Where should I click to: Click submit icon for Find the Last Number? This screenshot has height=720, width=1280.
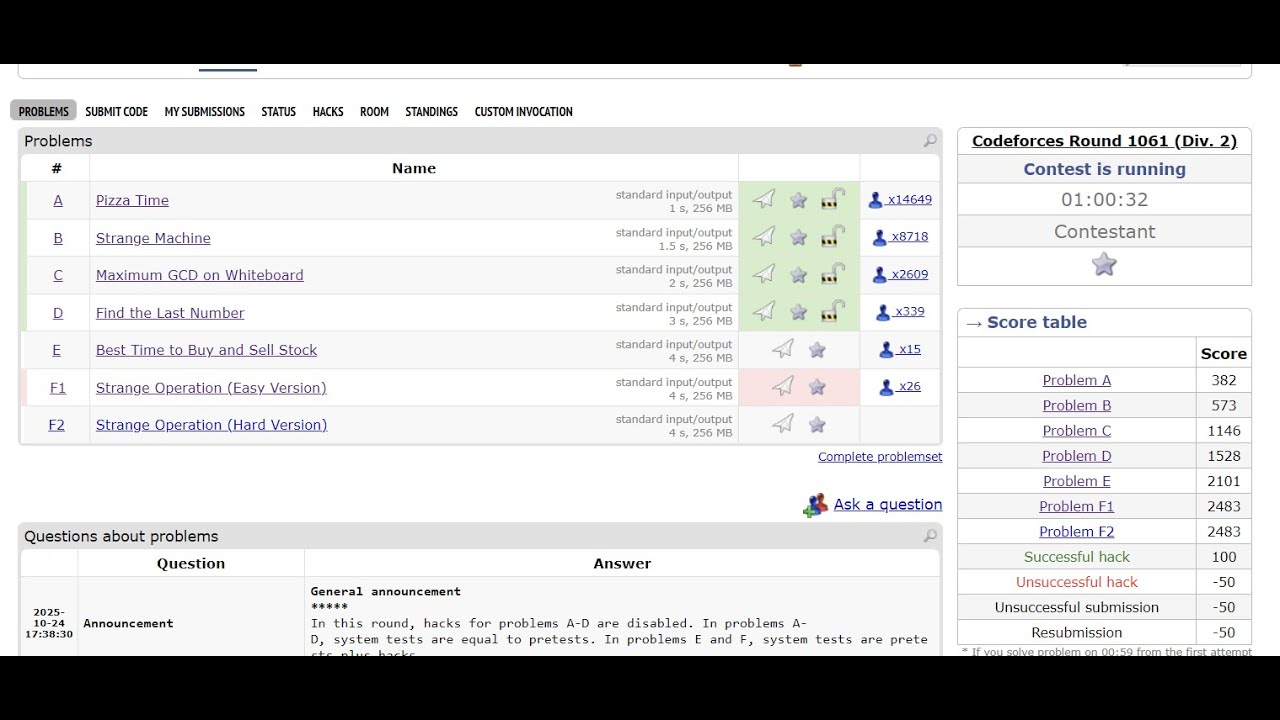764,312
